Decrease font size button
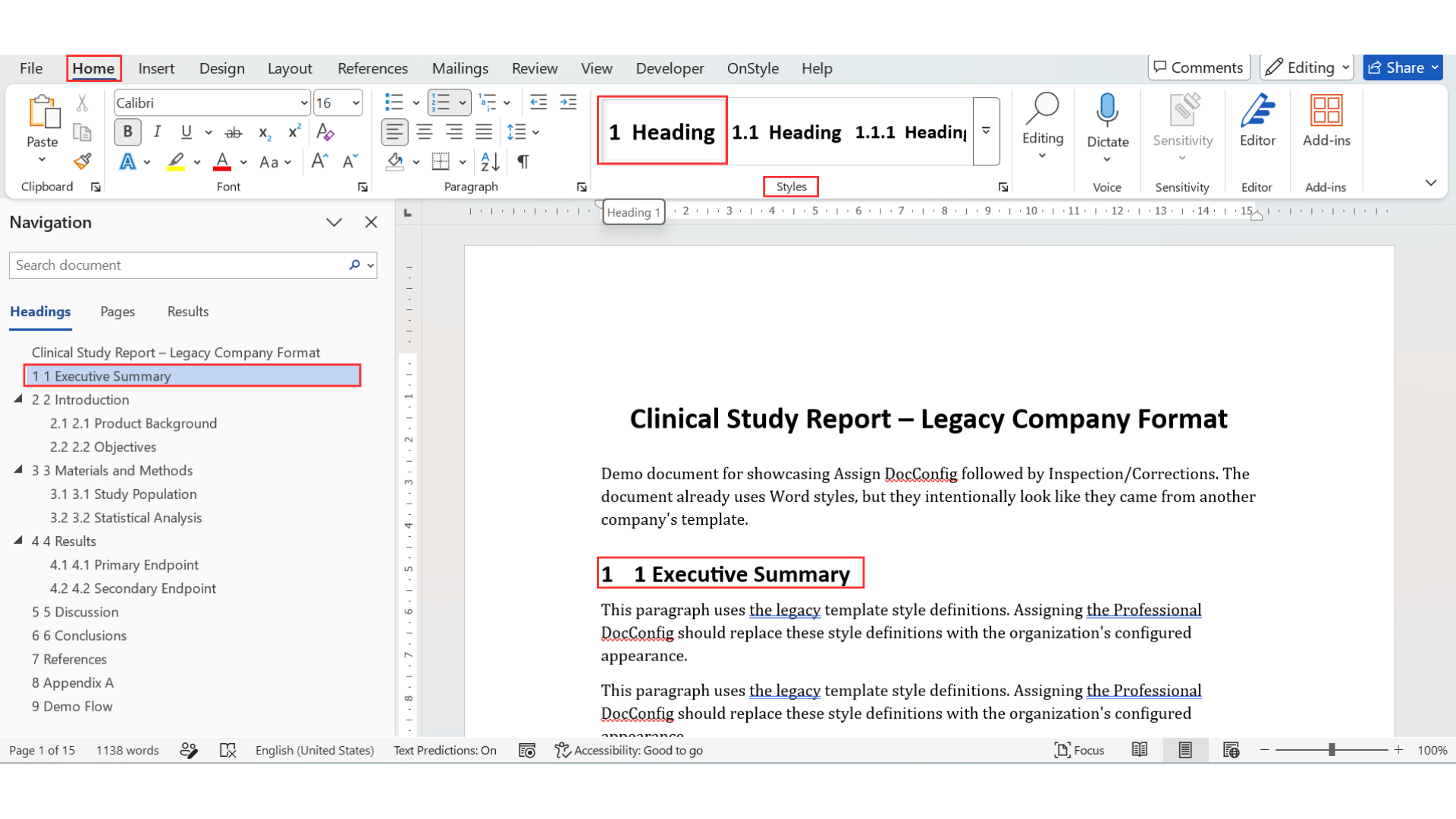The width and height of the screenshot is (1456, 819). (350, 162)
